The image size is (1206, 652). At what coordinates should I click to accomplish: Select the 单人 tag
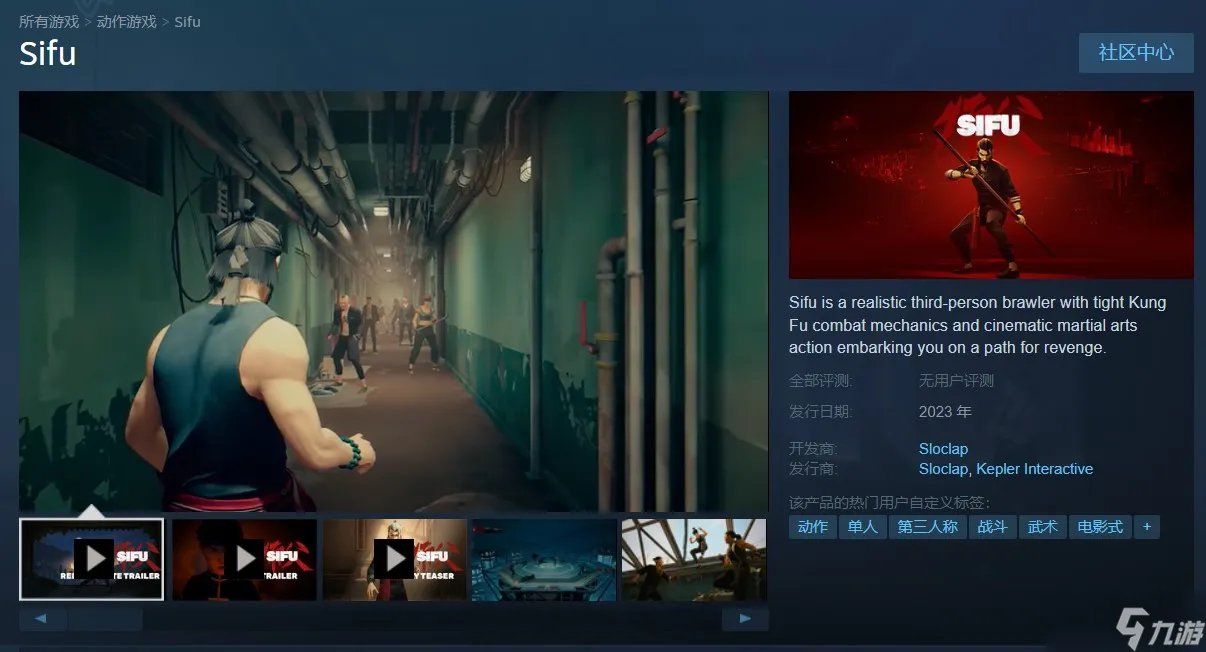click(x=861, y=527)
